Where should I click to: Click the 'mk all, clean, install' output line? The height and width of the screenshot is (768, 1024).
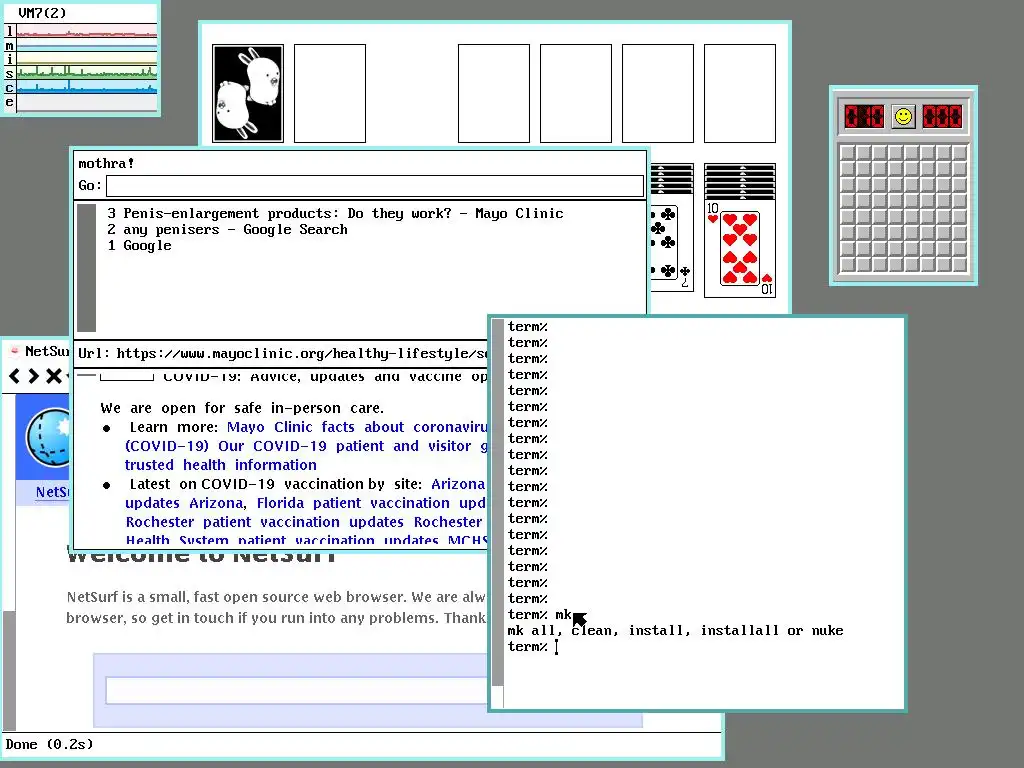tap(675, 631)
